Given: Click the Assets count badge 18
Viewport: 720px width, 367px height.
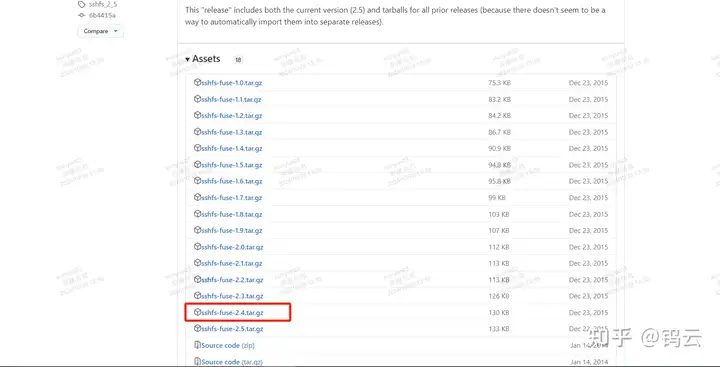Looking at the screenshot, I should coord(238,60).
